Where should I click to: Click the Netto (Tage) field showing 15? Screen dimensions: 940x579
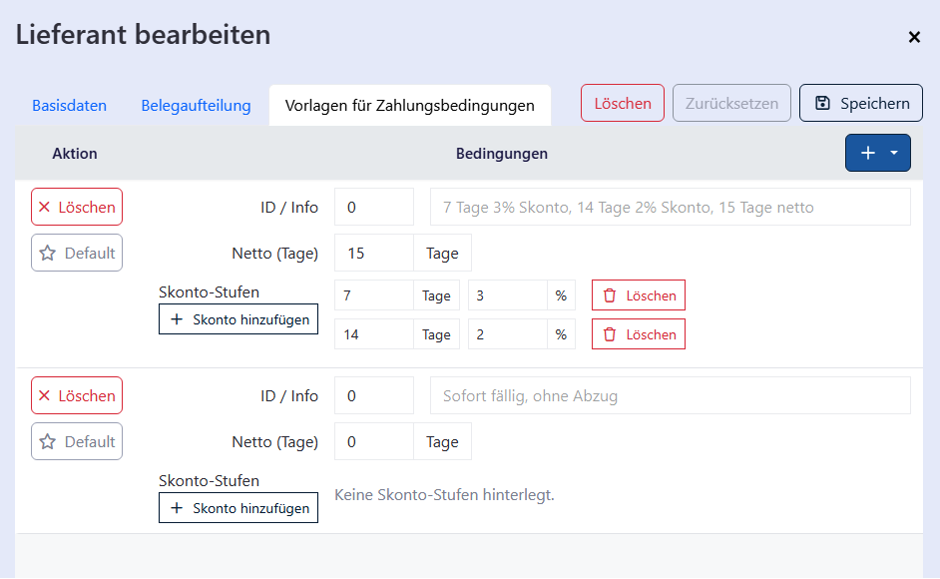tap(373, 253)
